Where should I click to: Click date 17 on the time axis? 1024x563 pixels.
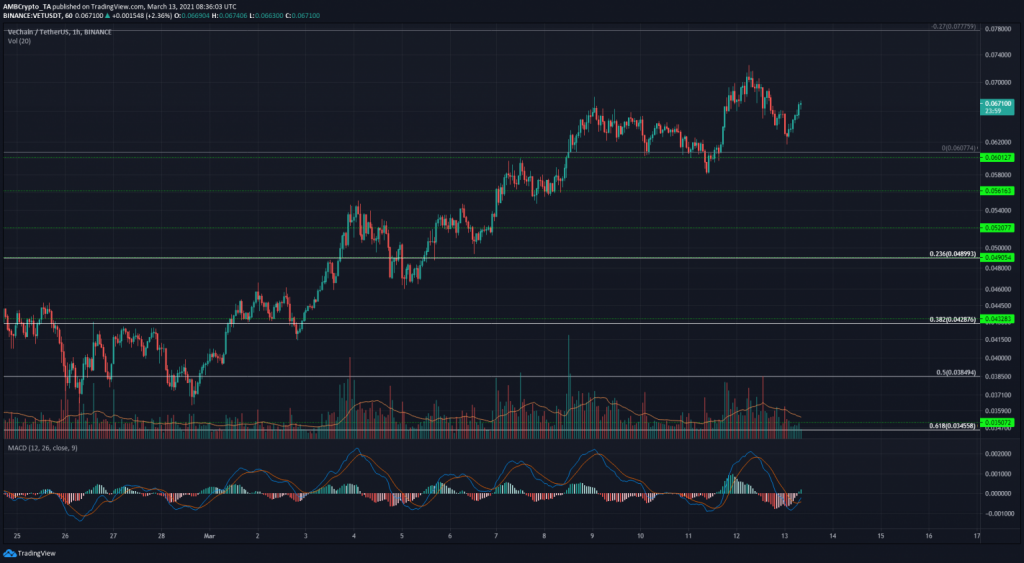[x=976, y=536]
